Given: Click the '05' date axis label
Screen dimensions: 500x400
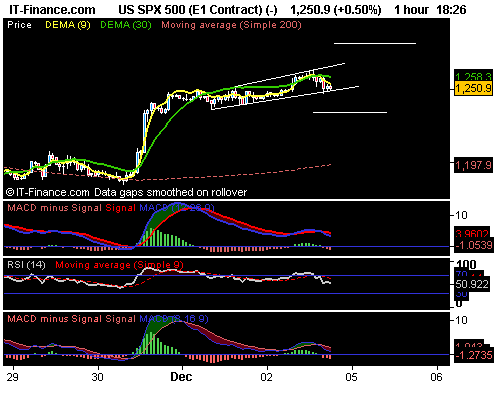Looking at the screenshot, I should 351,377.
